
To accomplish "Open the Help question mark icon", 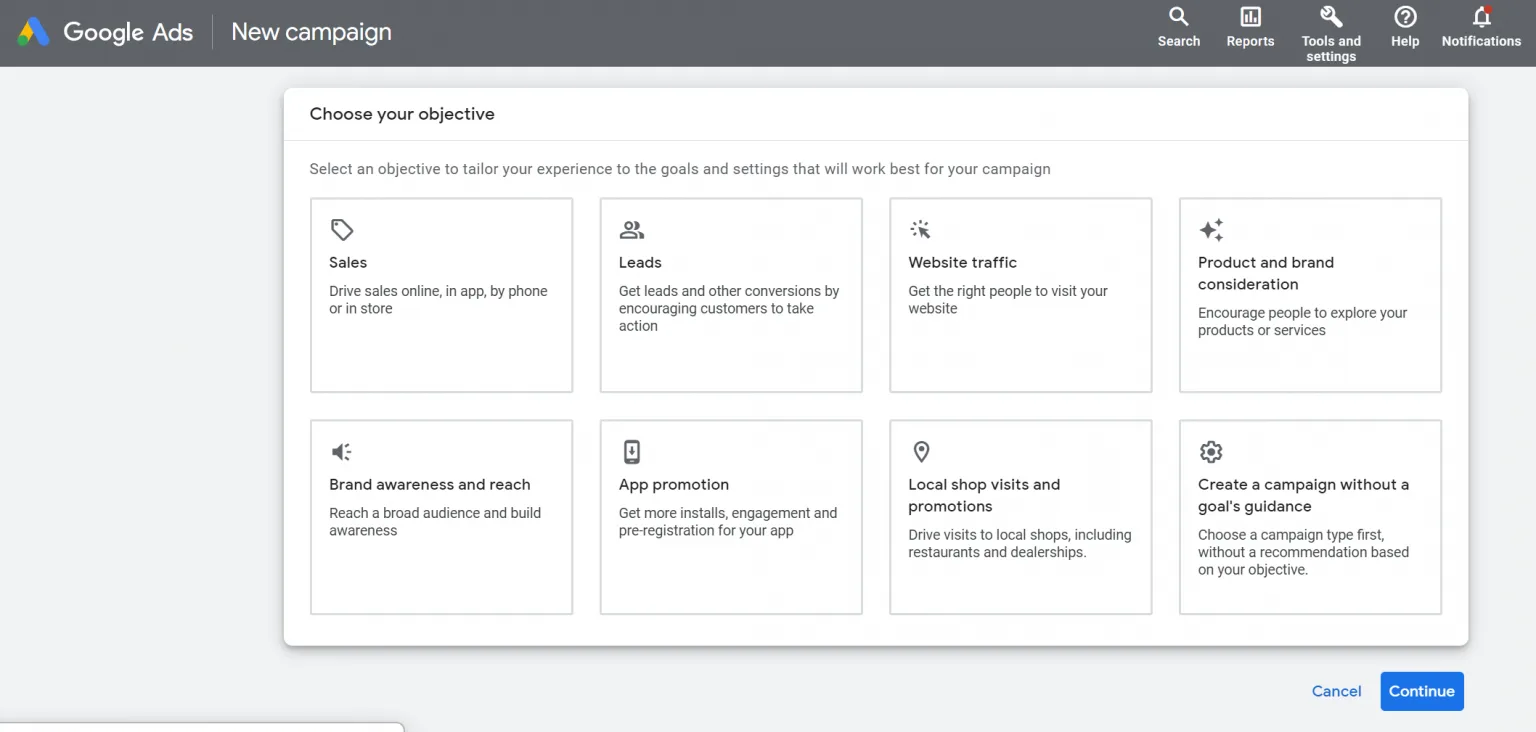I will click(x=1405, y=17).
